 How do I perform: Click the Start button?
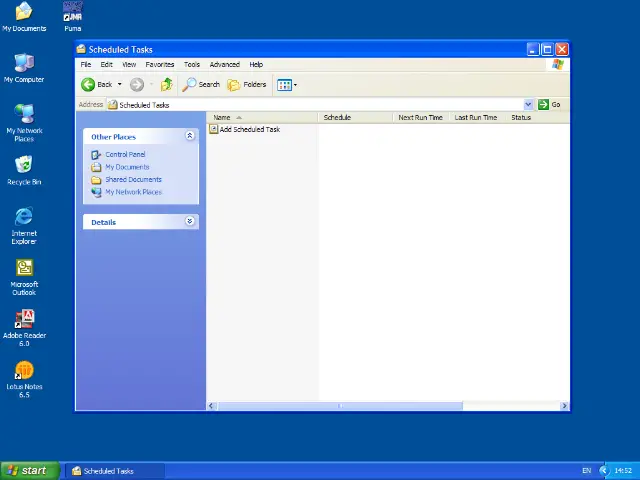tap(30, 471)
